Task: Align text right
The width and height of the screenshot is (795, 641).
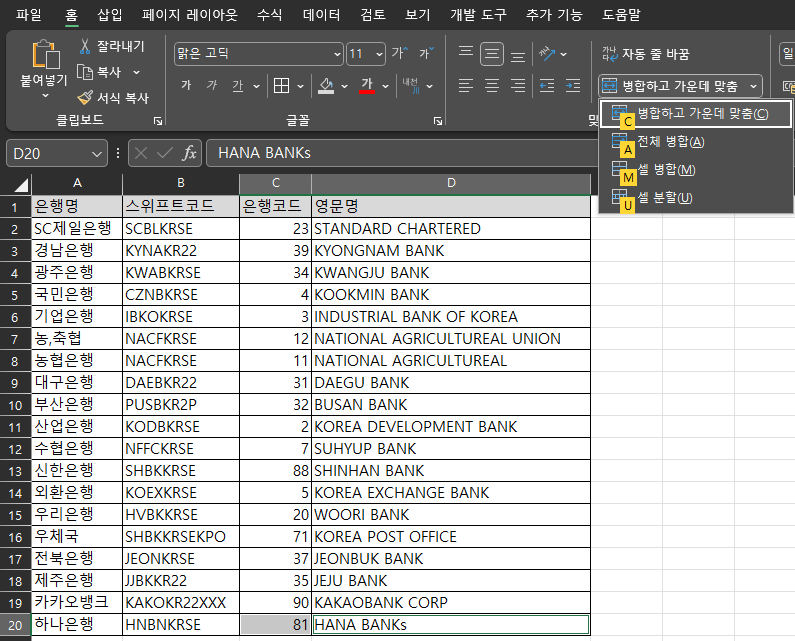Action: tap(518, 86)
